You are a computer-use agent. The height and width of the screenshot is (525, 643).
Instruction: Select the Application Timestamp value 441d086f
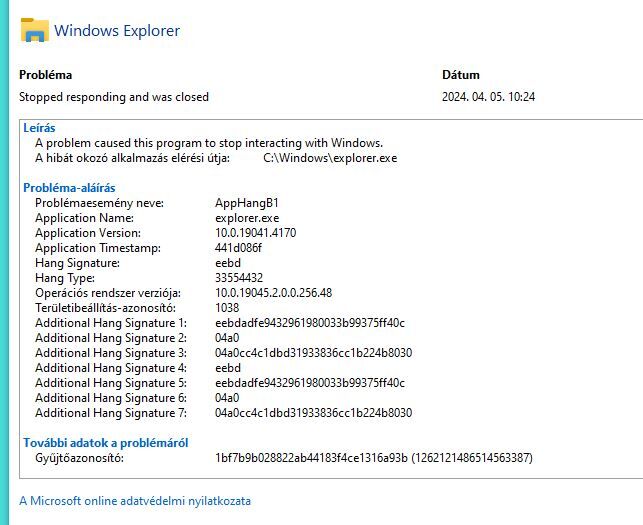pyautogui.click(x=239, y=248)
